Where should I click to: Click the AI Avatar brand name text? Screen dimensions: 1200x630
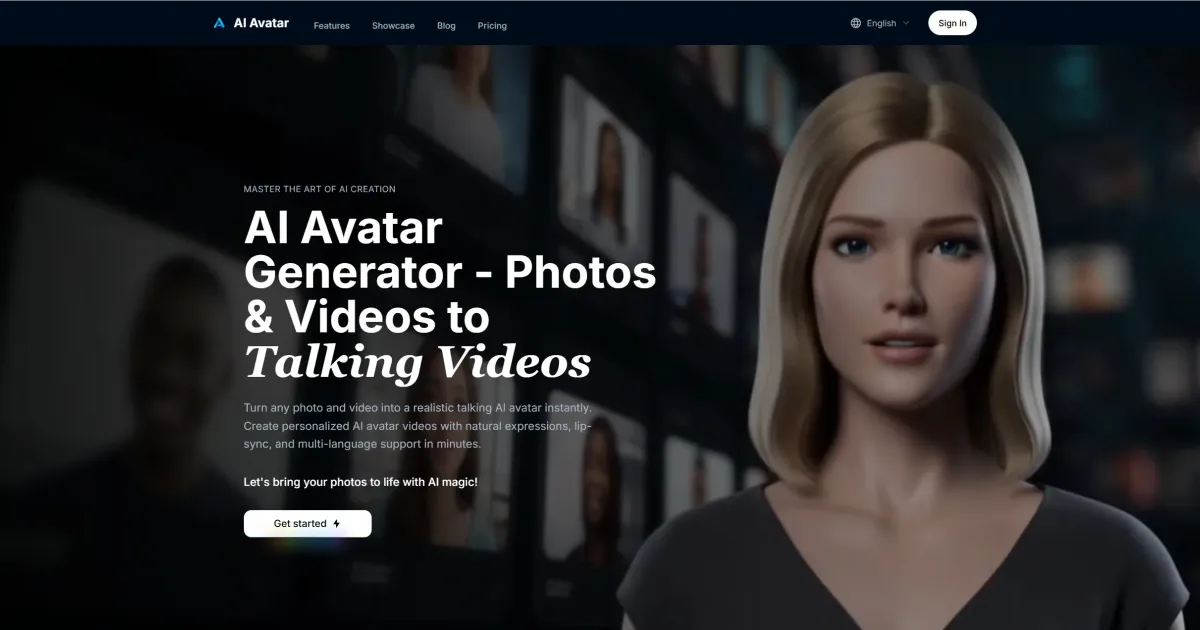[260, 22]
